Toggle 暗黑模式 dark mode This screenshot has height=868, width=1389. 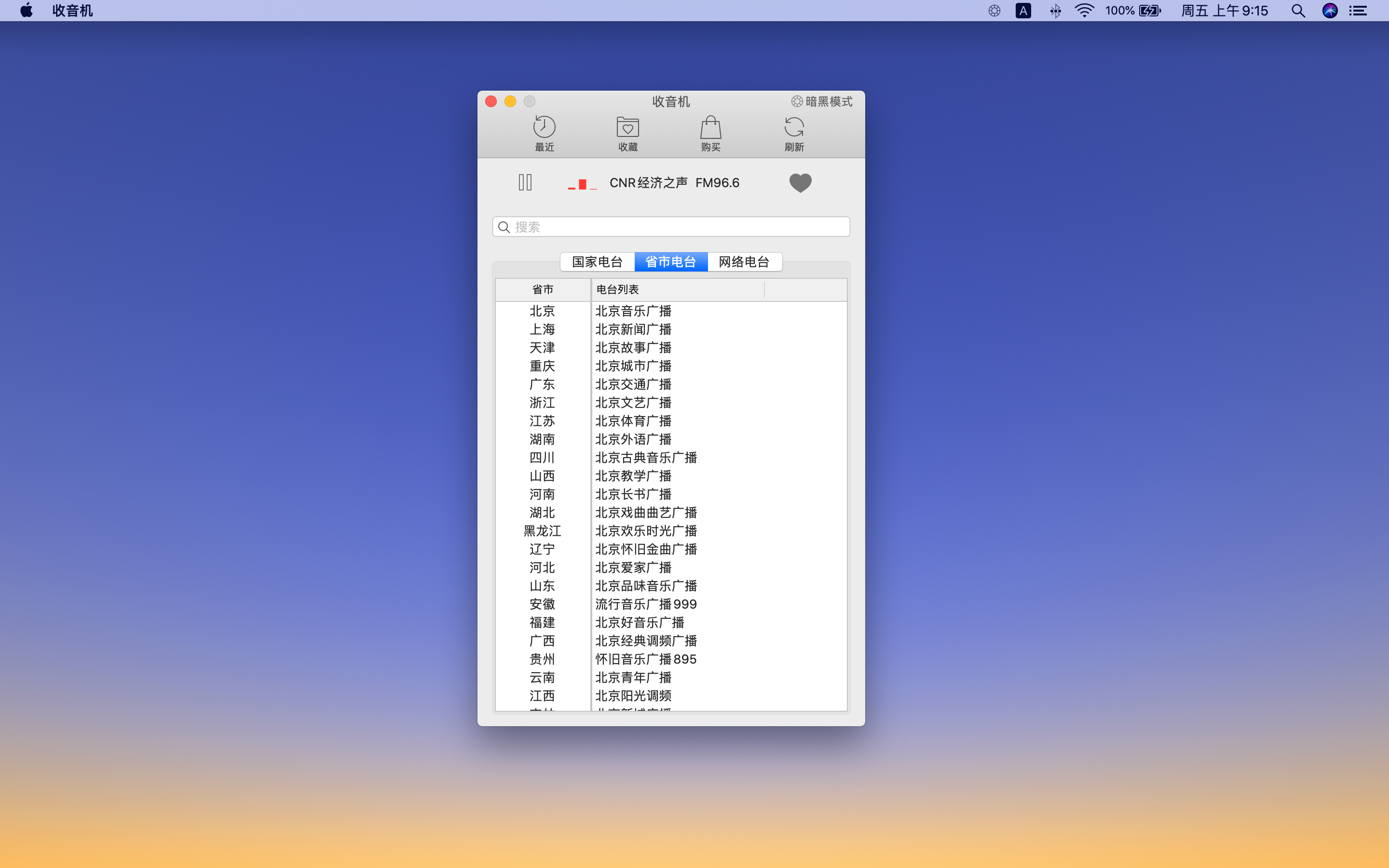(821, 102)
